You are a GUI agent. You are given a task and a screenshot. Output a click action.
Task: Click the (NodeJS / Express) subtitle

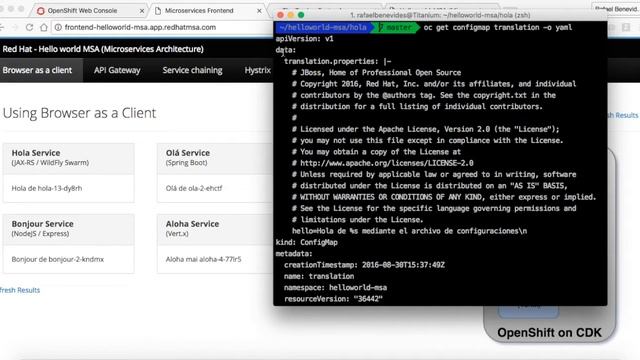pos(40,233)
